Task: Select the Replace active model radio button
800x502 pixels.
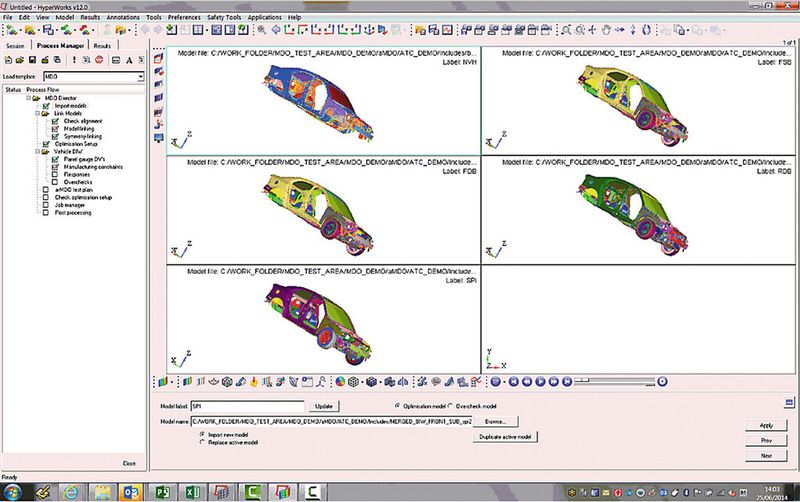Action: 203,442
